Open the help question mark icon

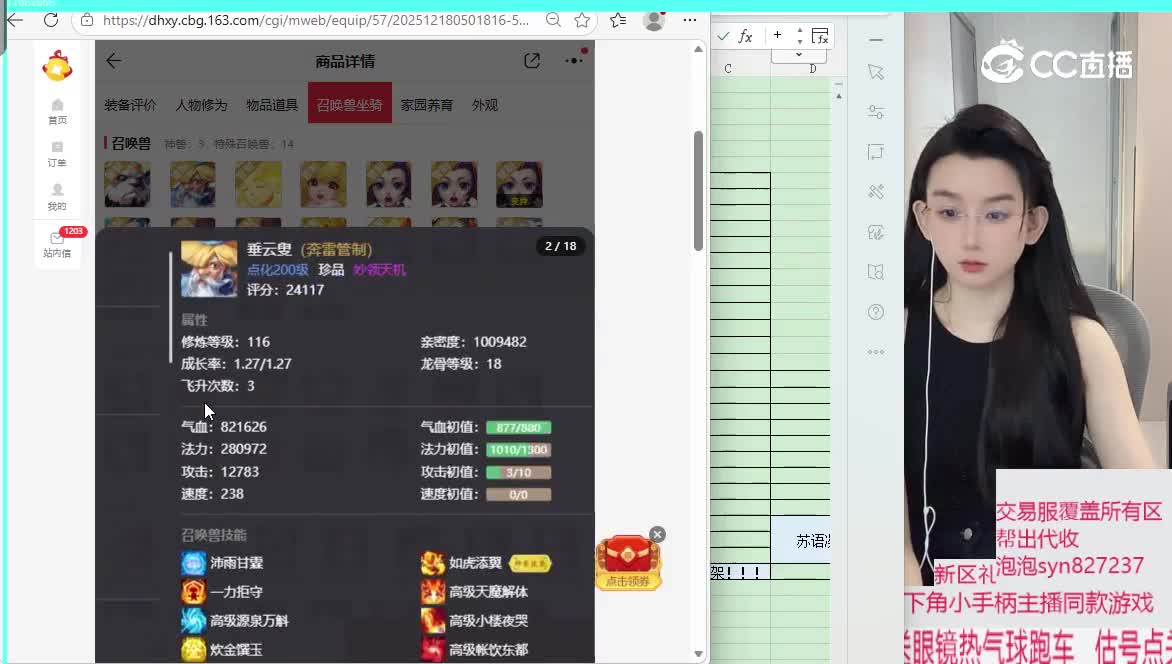[x=876, y=312]
